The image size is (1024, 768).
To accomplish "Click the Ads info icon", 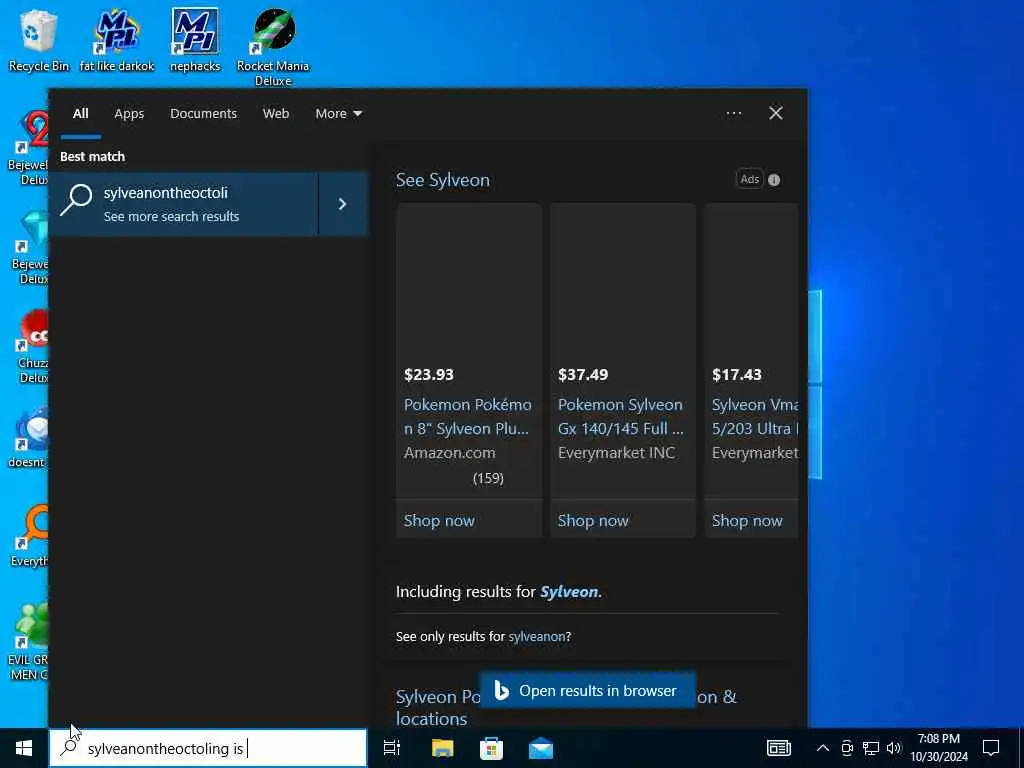I will [774, 180].
